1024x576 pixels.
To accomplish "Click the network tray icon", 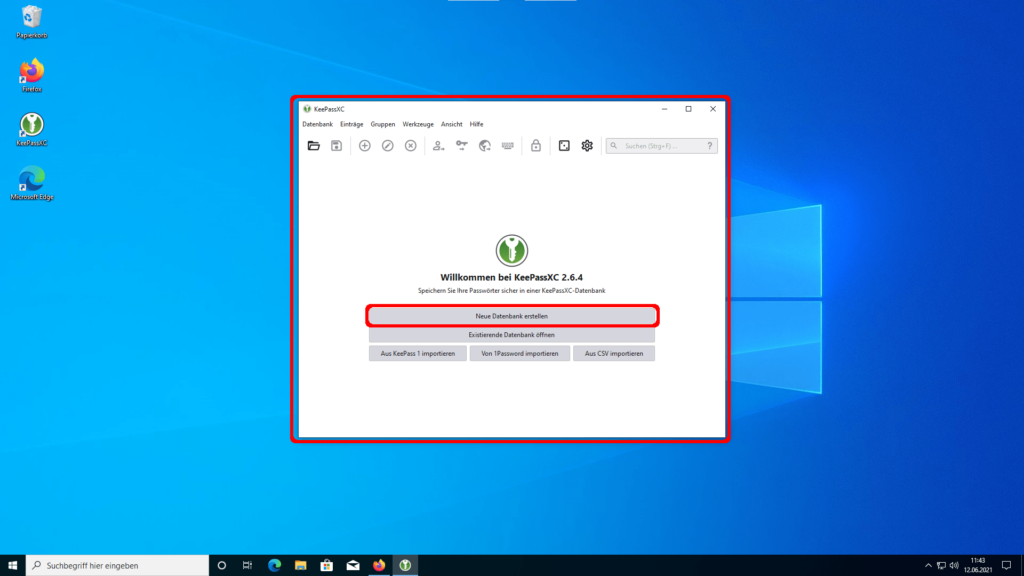I will coord(941,566).
